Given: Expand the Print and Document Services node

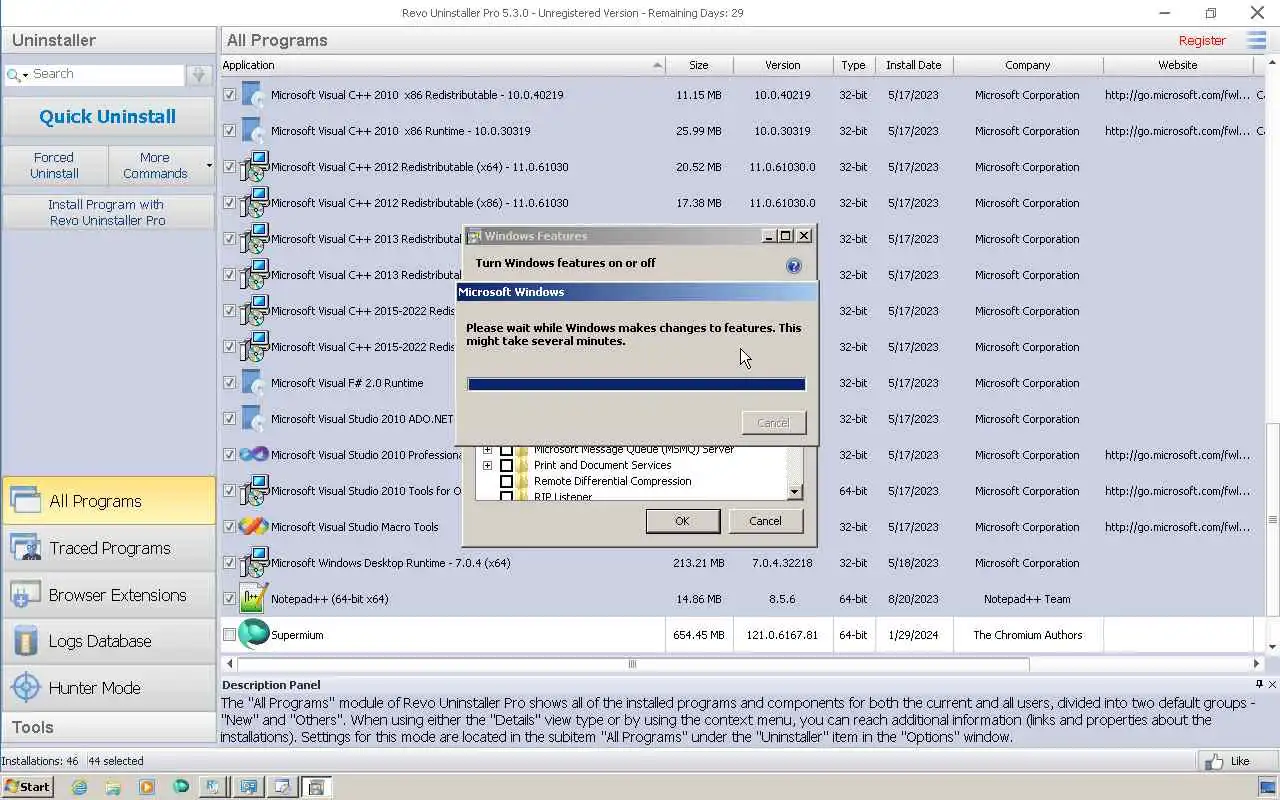Looking at the screenshot, I should 487,465.
